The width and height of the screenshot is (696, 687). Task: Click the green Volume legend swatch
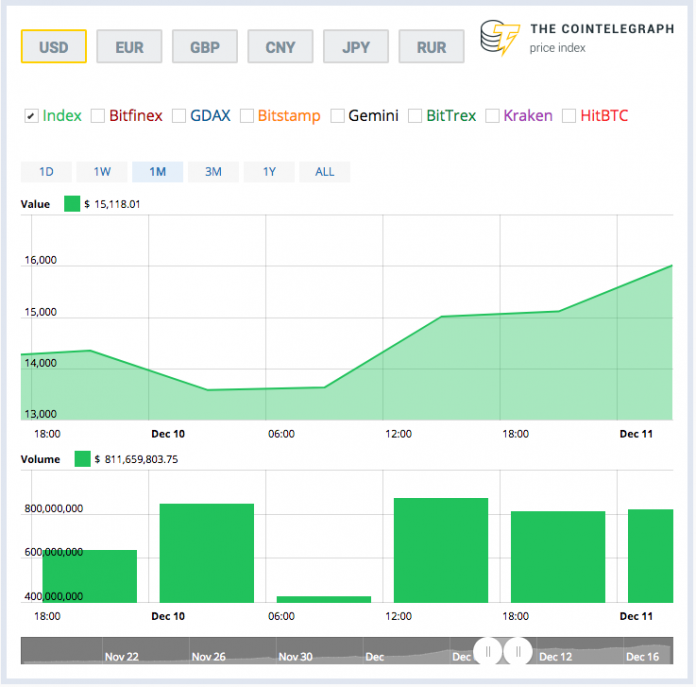coord(83,459)
